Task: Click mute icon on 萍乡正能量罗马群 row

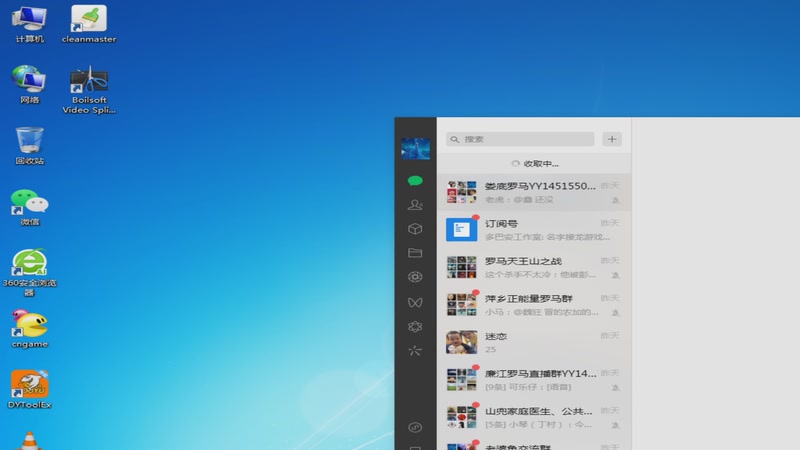Action: click(x=616, y=312)
